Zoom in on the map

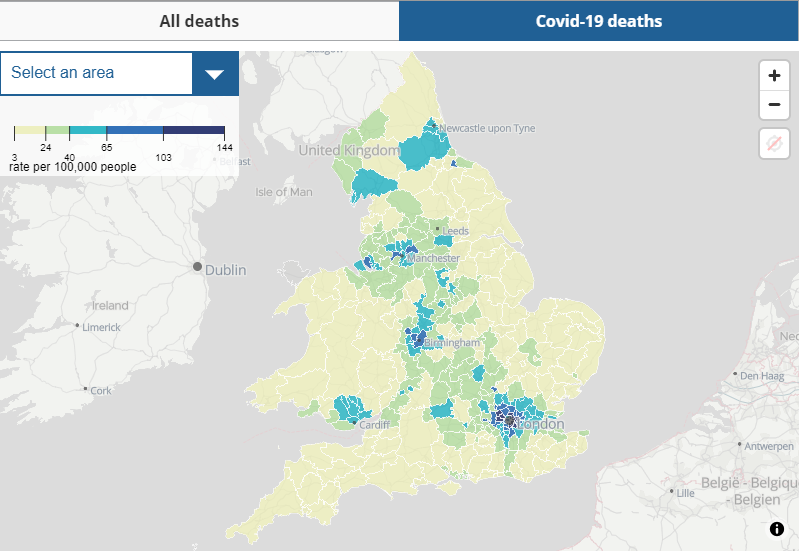(x=773, y=76)
